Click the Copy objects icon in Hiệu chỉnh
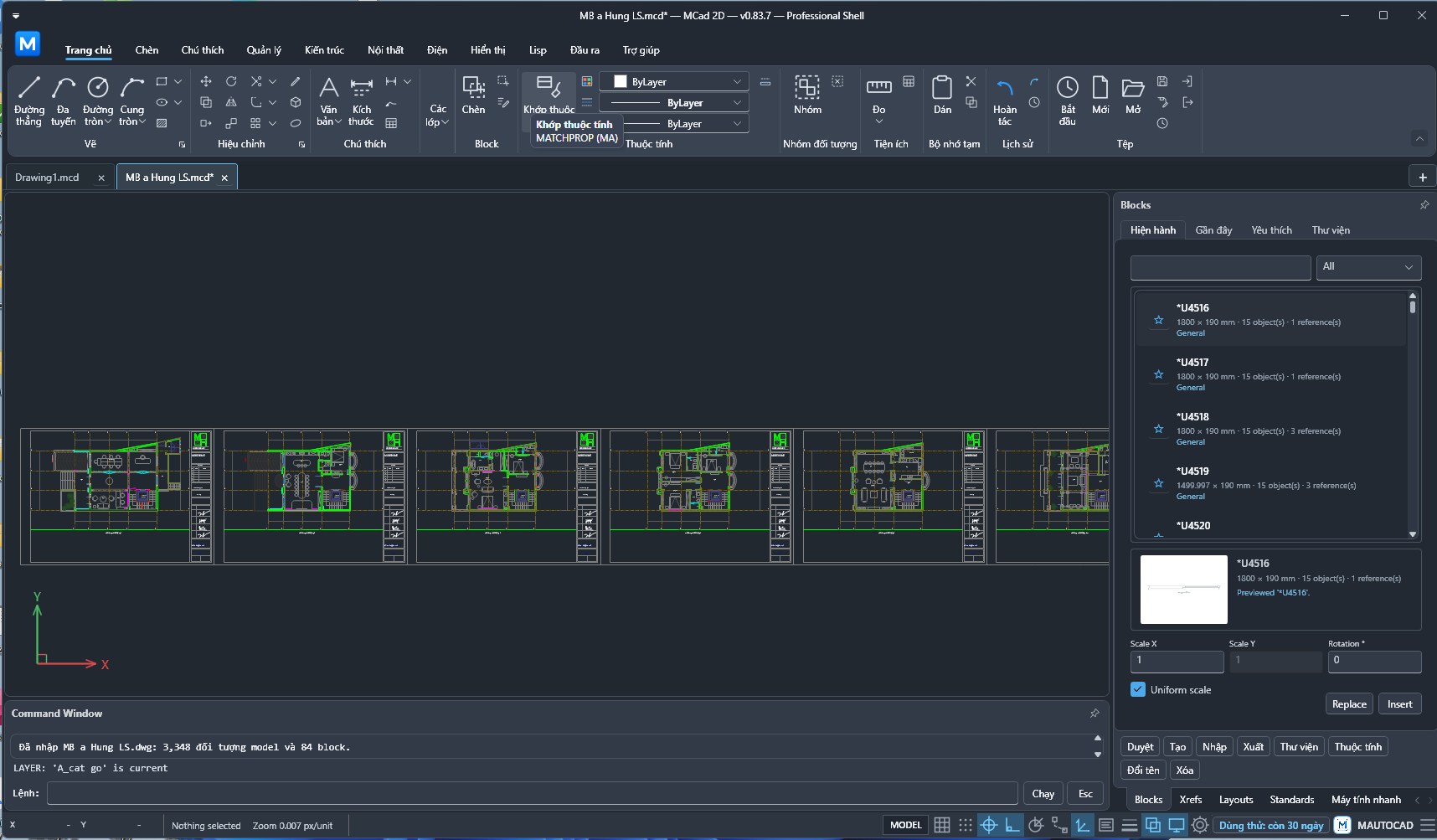The height and width of the screenshot is (840, 1437). pyautogui.click(x=206, y=102)
